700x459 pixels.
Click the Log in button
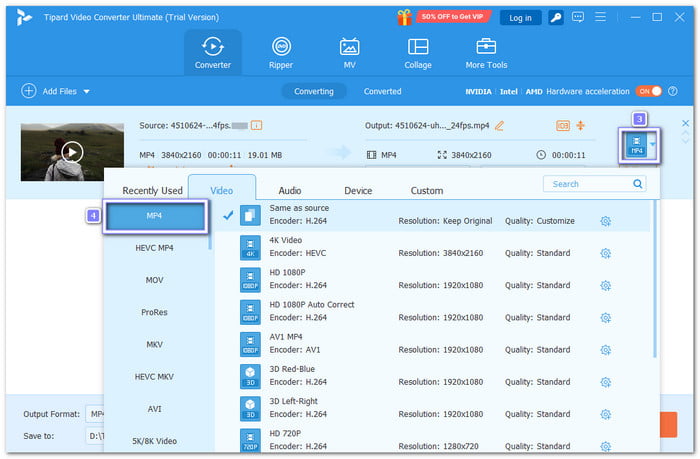pyautogui.click(x=520, y=18)
